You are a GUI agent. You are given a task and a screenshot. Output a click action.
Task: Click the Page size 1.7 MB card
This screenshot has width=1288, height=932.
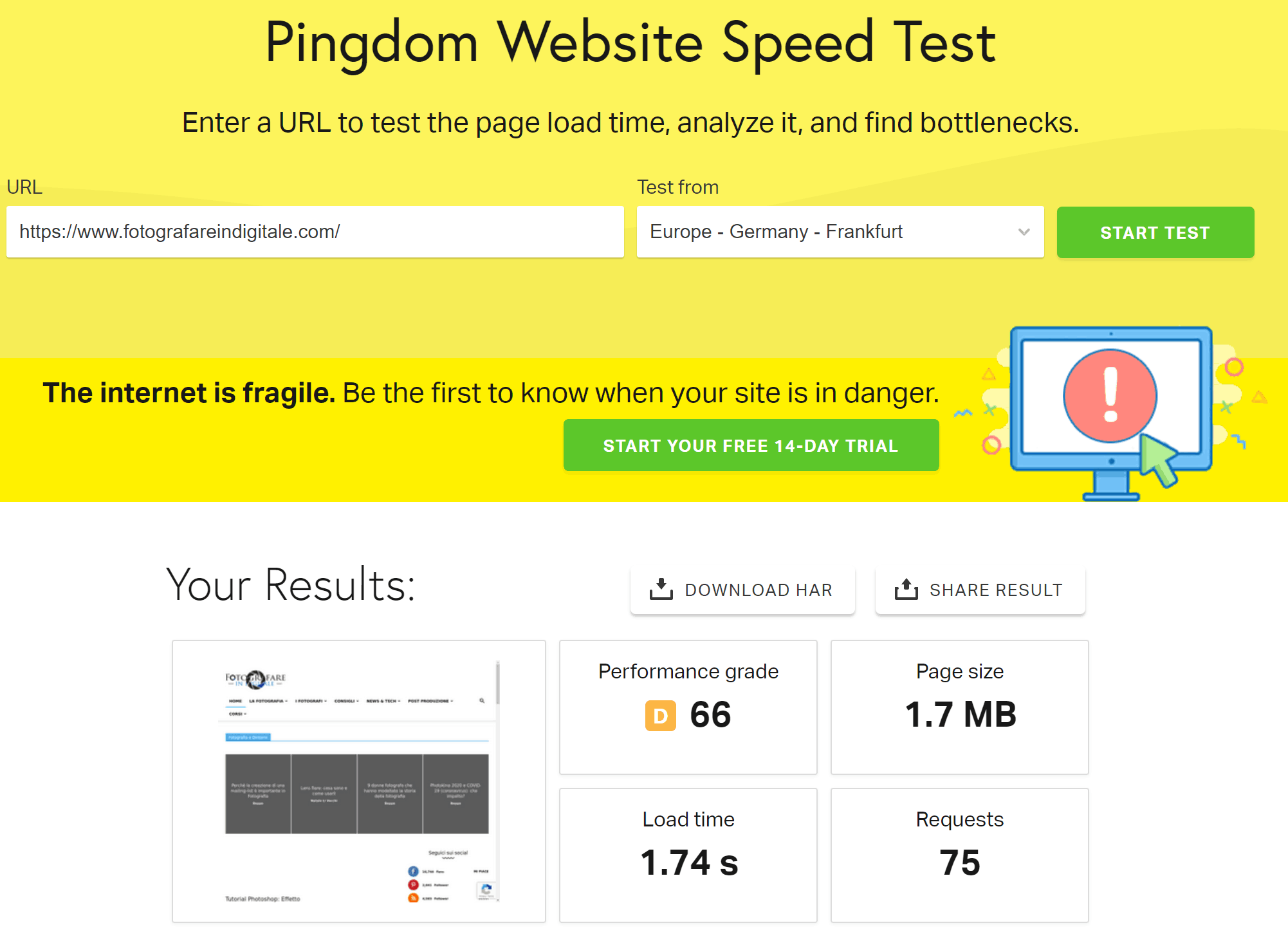pos(959,707)
